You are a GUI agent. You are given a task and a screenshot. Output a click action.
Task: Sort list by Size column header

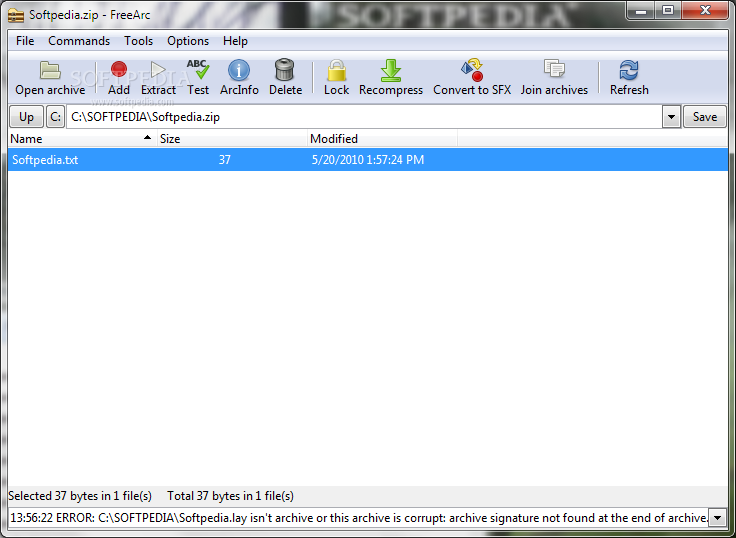click(x=232, y=139)
